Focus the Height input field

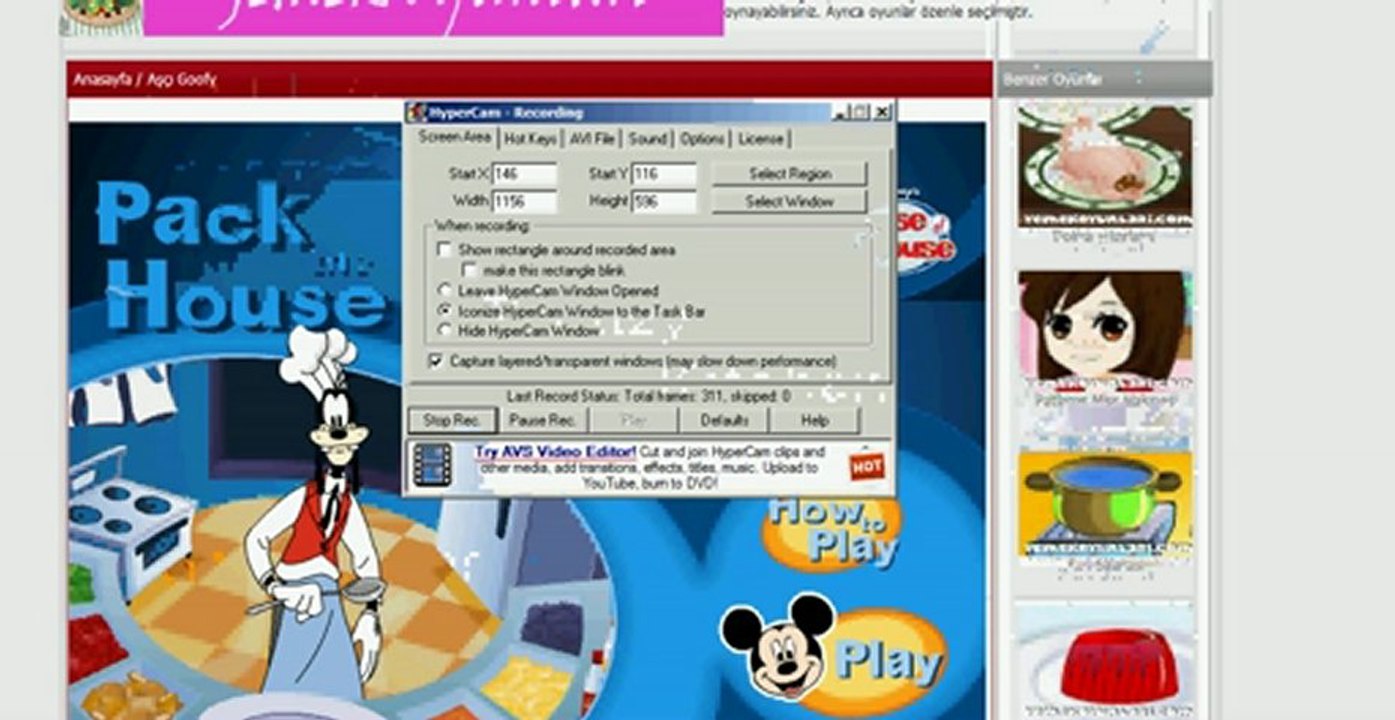tap(664, 201)
